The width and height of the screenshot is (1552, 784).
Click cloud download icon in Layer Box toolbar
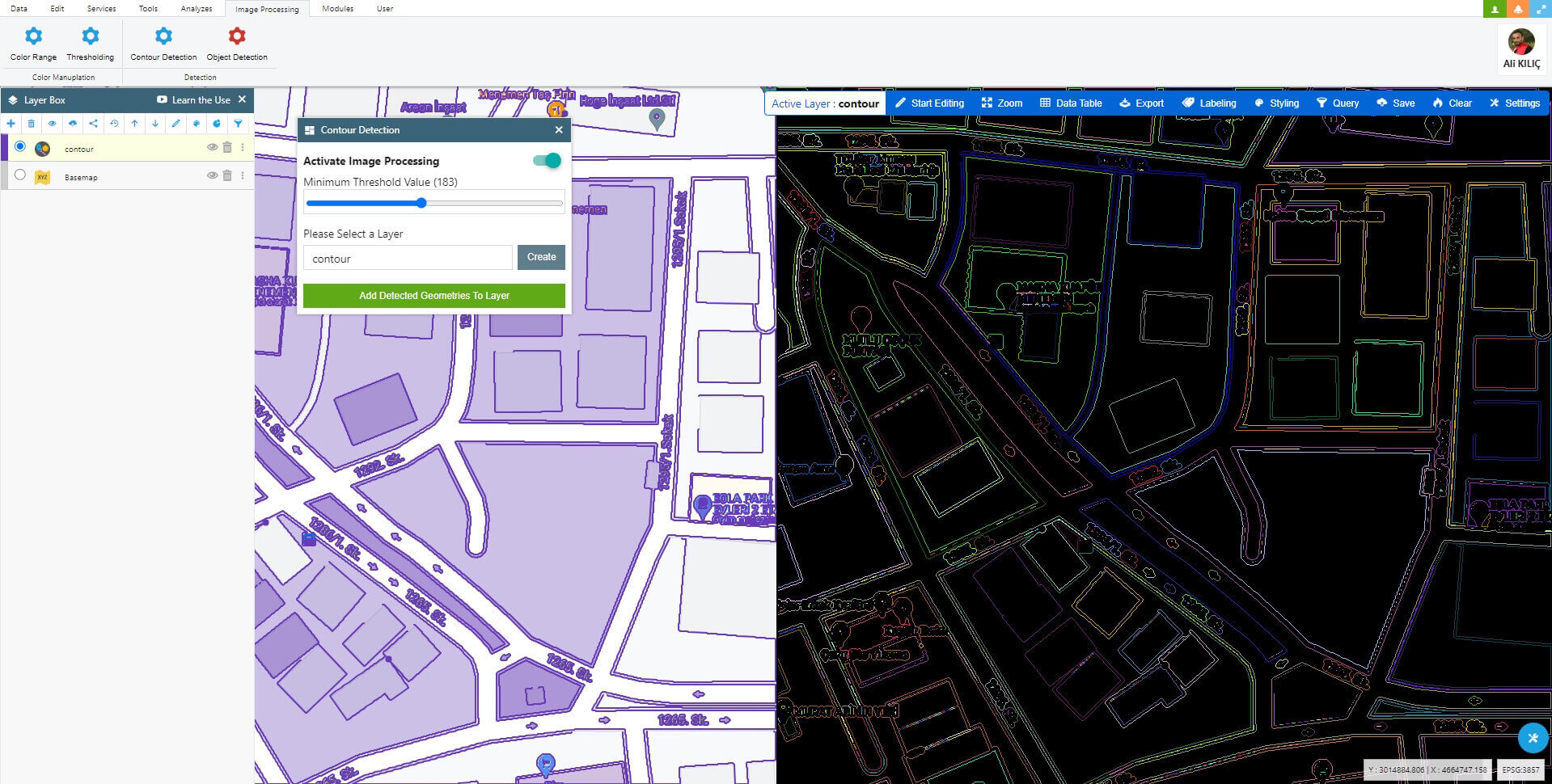tap(73, 124)
